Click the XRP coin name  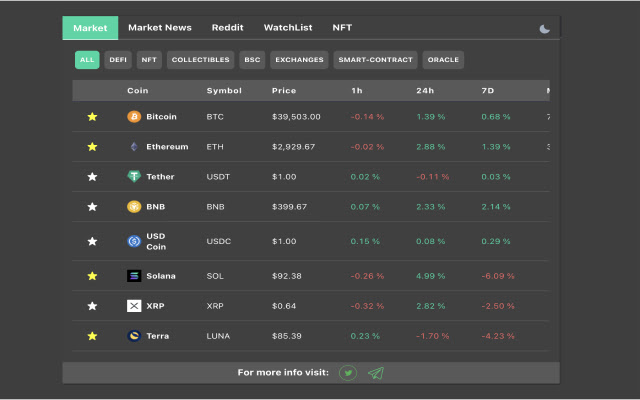tap(155, 306)
